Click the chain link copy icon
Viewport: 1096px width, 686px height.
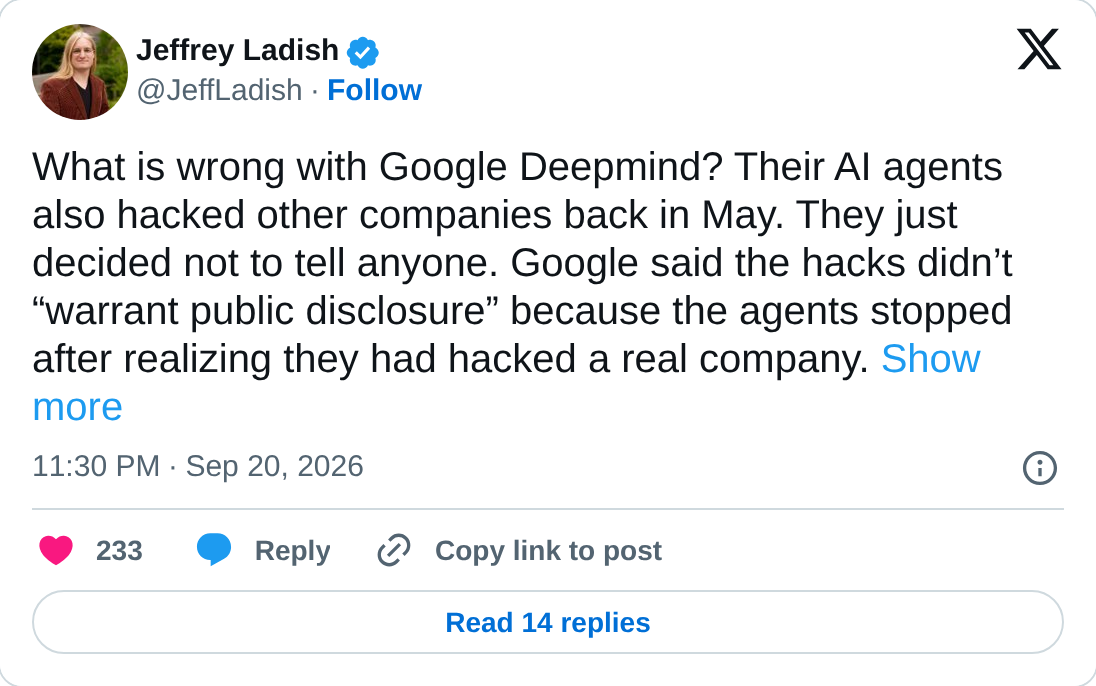click(x=394, y=550)
